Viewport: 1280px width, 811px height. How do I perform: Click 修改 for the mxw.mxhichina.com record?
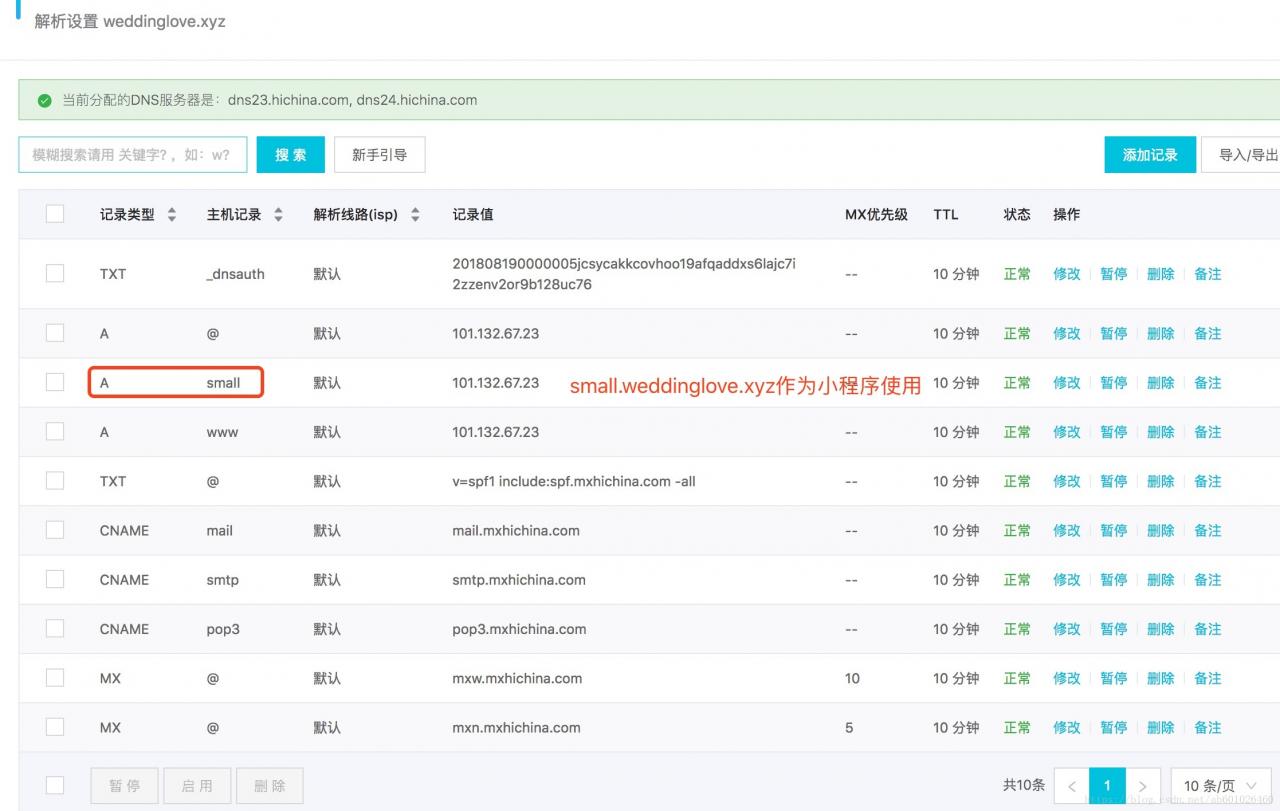click(x=1067, y=678)
